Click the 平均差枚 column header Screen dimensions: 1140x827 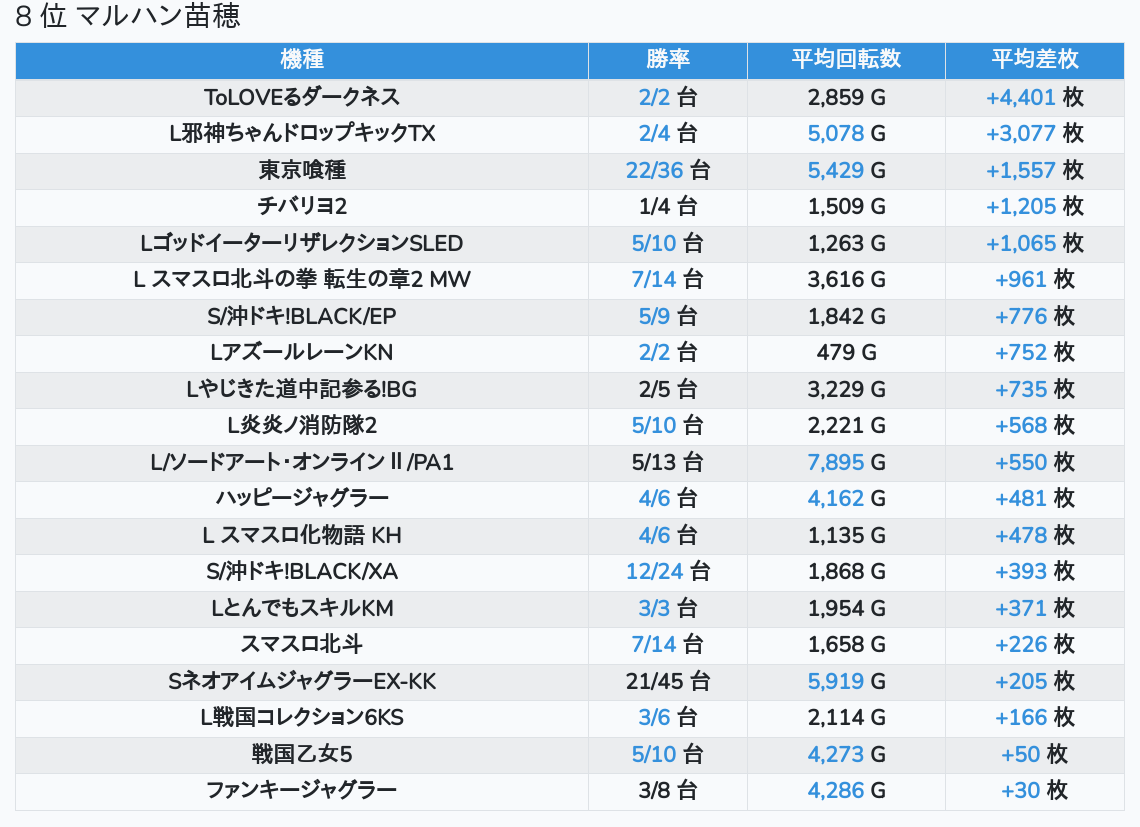tap(1035, 60)
